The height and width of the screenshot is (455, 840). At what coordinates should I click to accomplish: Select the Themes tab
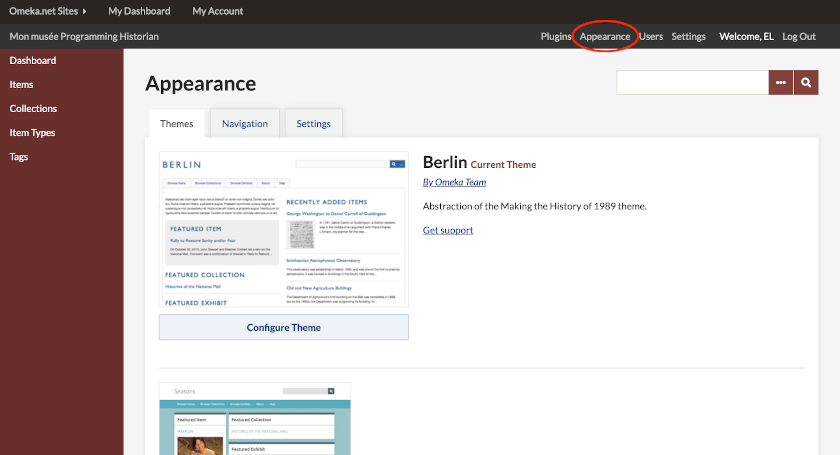[x=177, y=124]
